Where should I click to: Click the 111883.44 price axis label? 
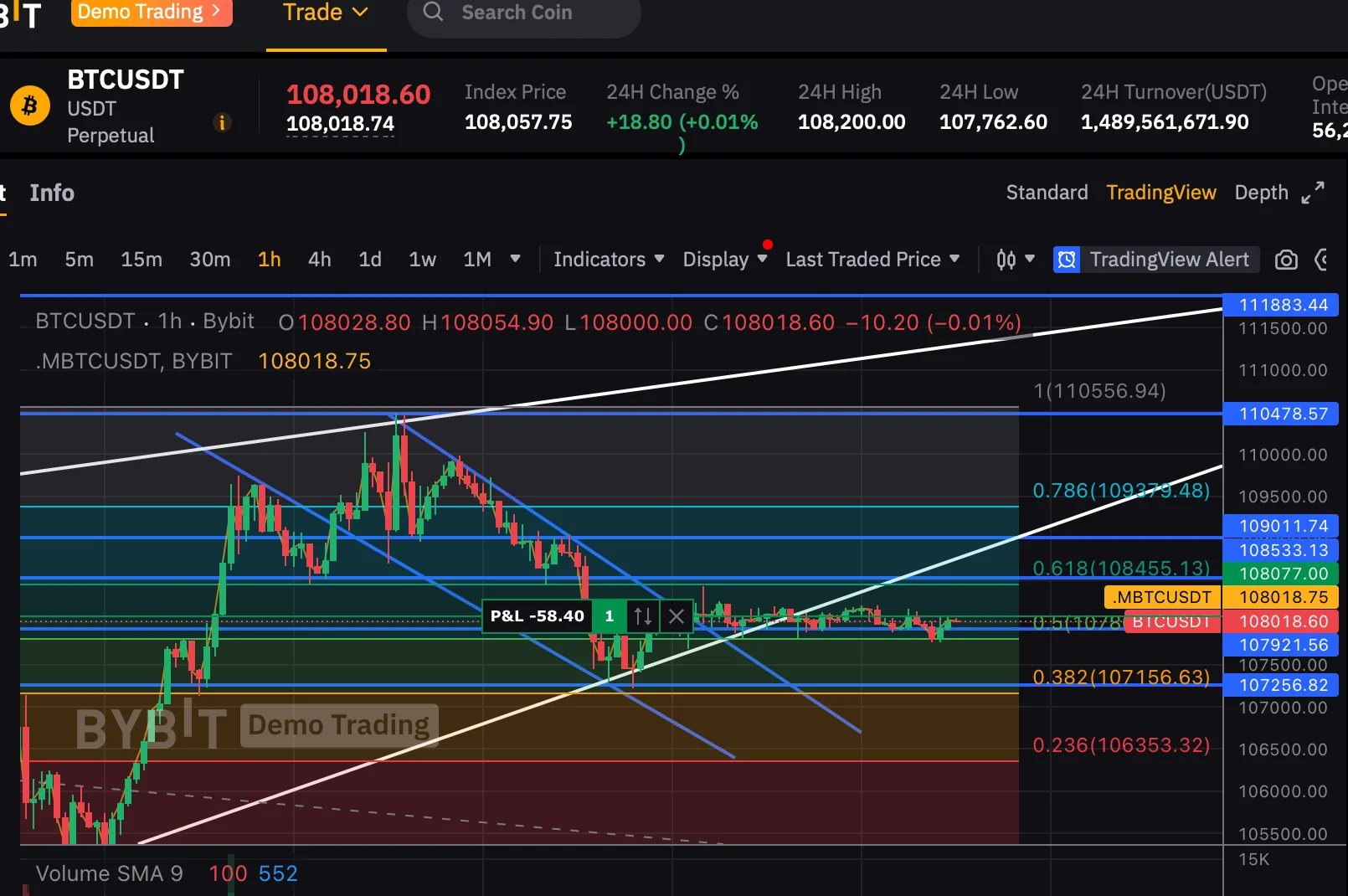[1281, 305]
